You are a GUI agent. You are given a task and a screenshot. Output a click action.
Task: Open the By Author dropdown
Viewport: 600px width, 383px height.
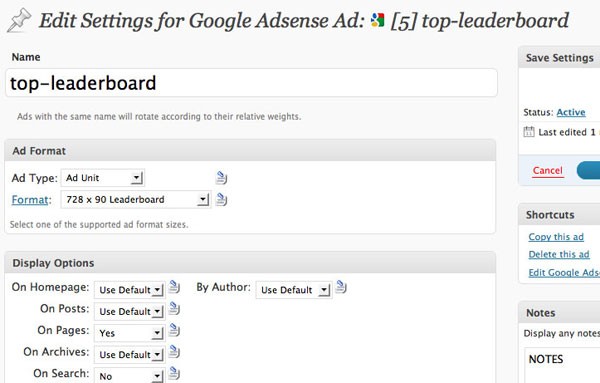[x=294, y=290]
